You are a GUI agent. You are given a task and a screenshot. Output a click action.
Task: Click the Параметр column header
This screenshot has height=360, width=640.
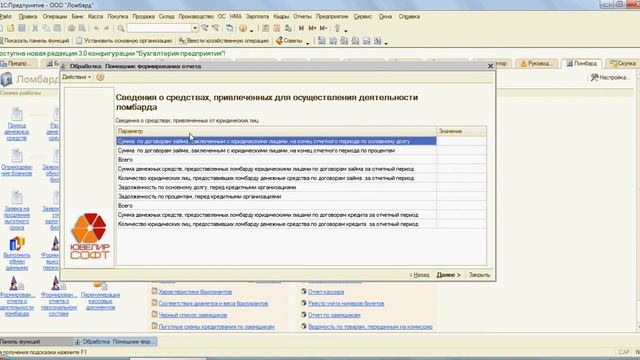coord(276,131)
